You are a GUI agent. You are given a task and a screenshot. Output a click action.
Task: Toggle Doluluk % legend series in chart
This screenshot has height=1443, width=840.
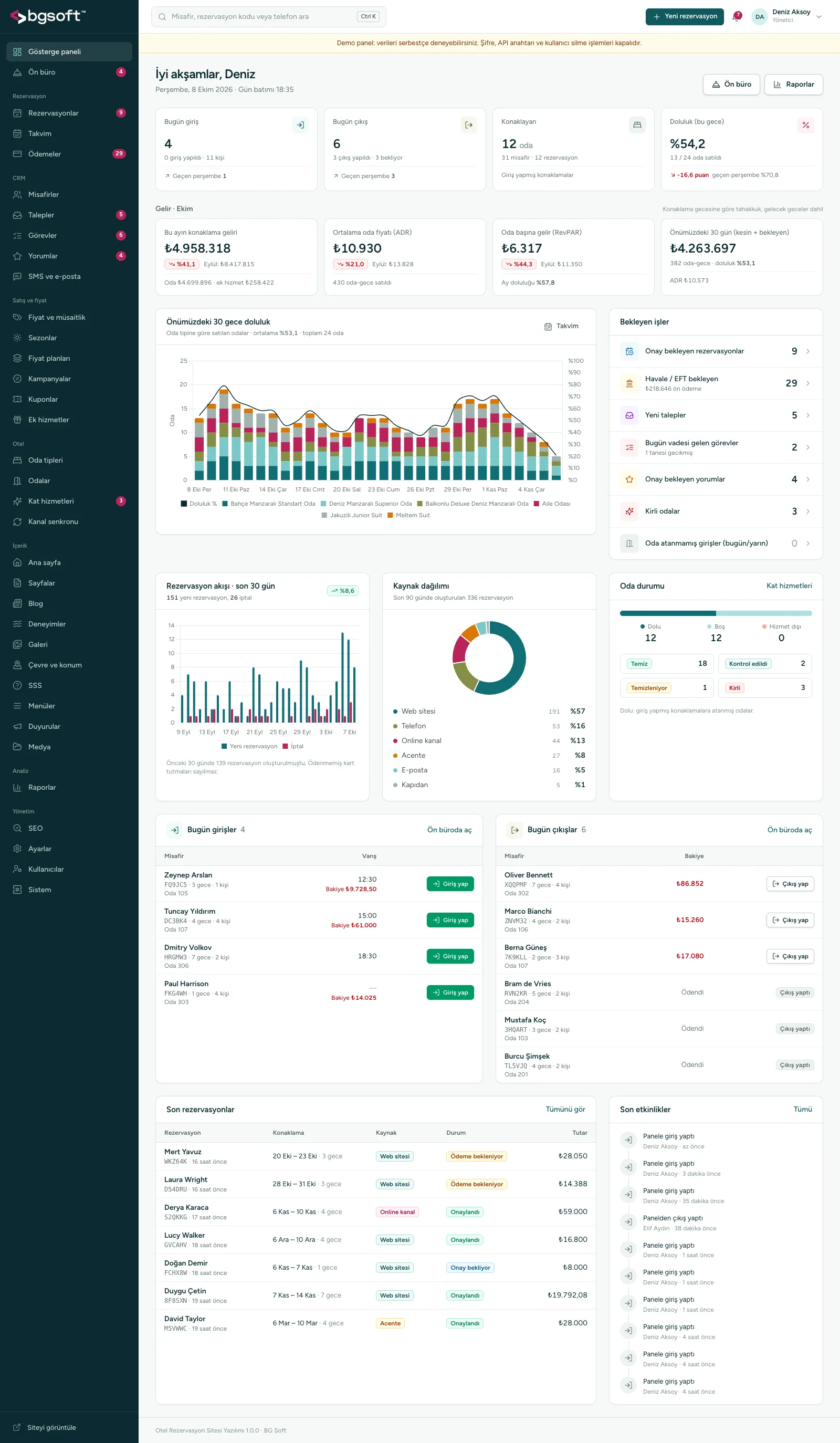tap(198, 504)
